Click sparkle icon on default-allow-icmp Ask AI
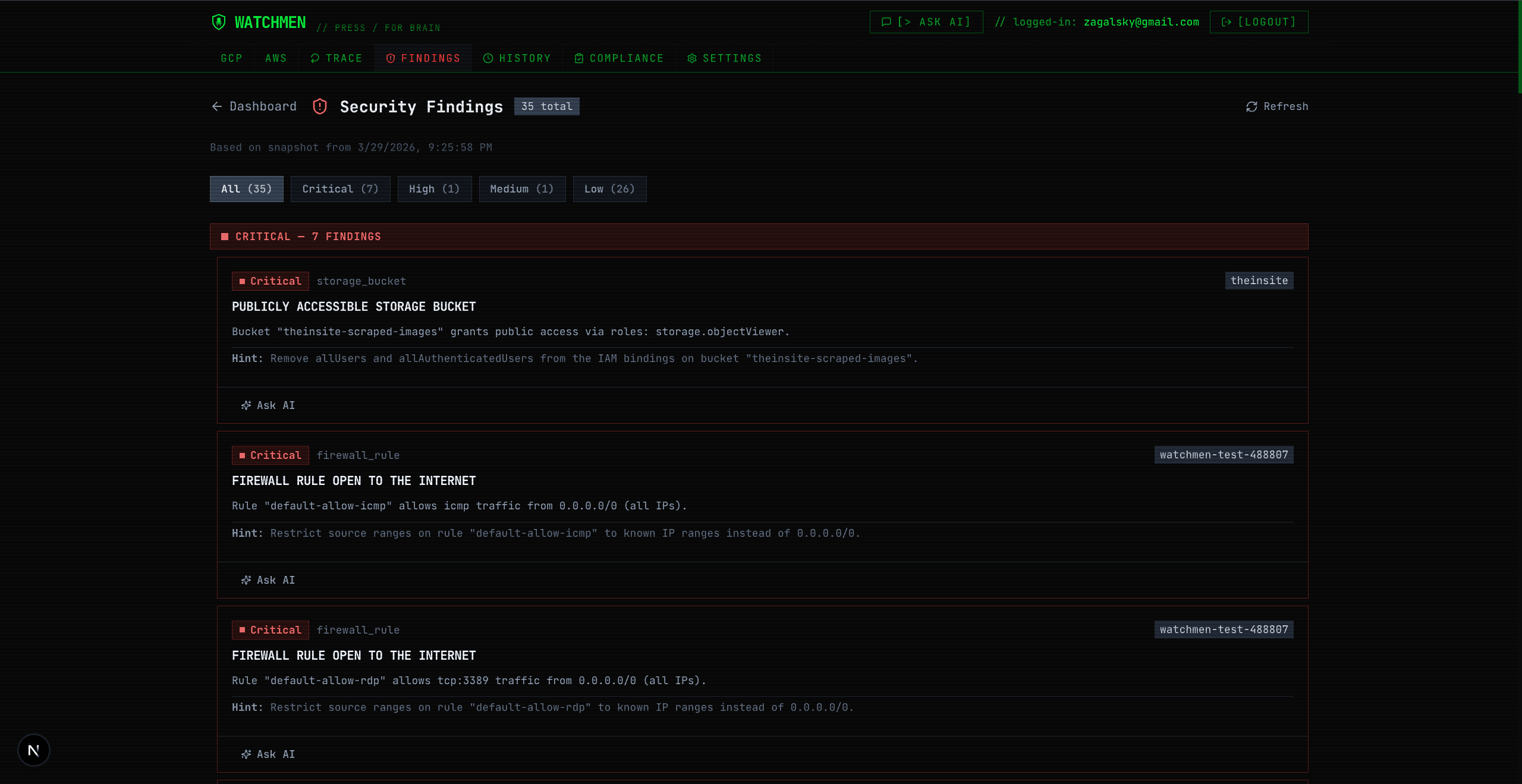 (246, 580)
